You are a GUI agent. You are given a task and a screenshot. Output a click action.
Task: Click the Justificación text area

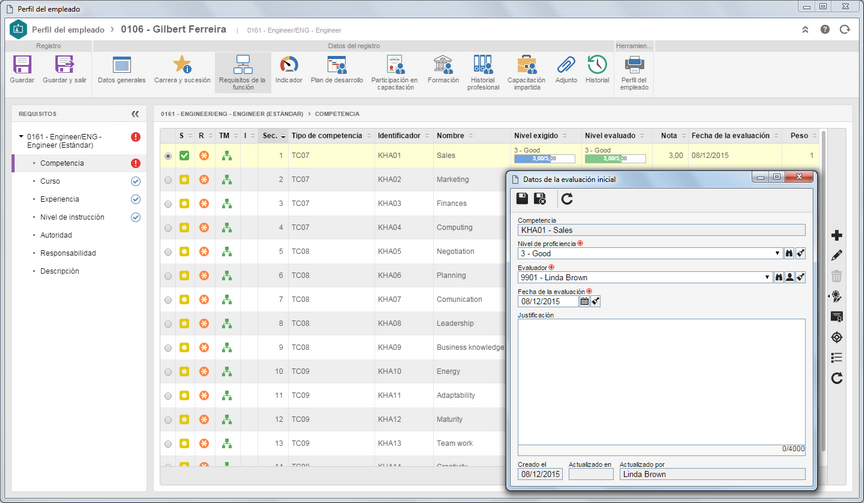[661, 381]
